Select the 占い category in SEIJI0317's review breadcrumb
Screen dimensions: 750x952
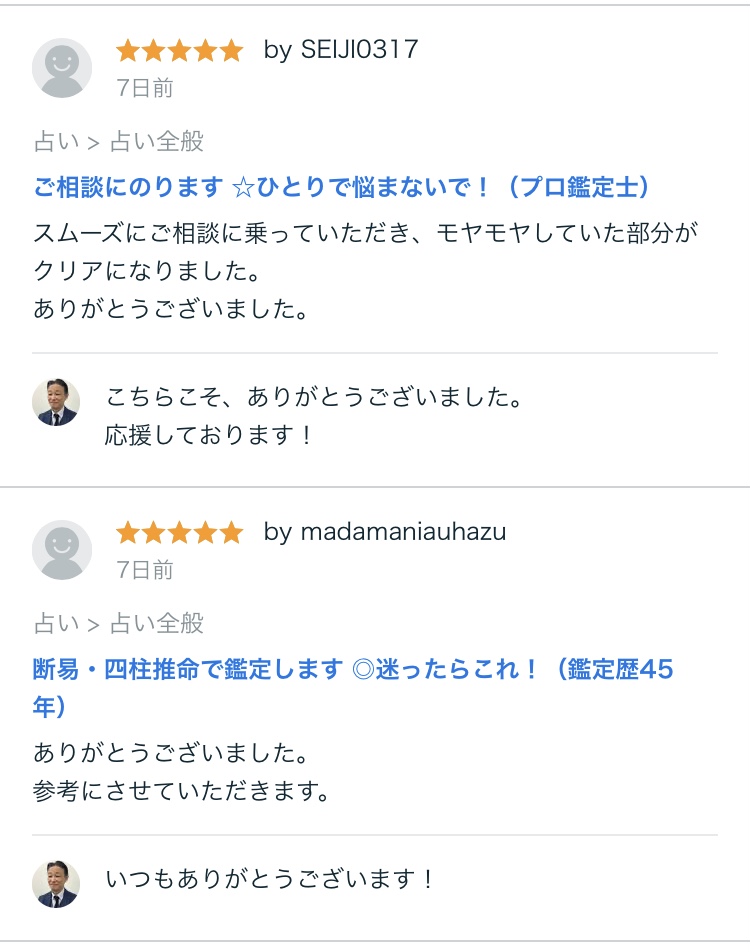click(x=56, y=142)
